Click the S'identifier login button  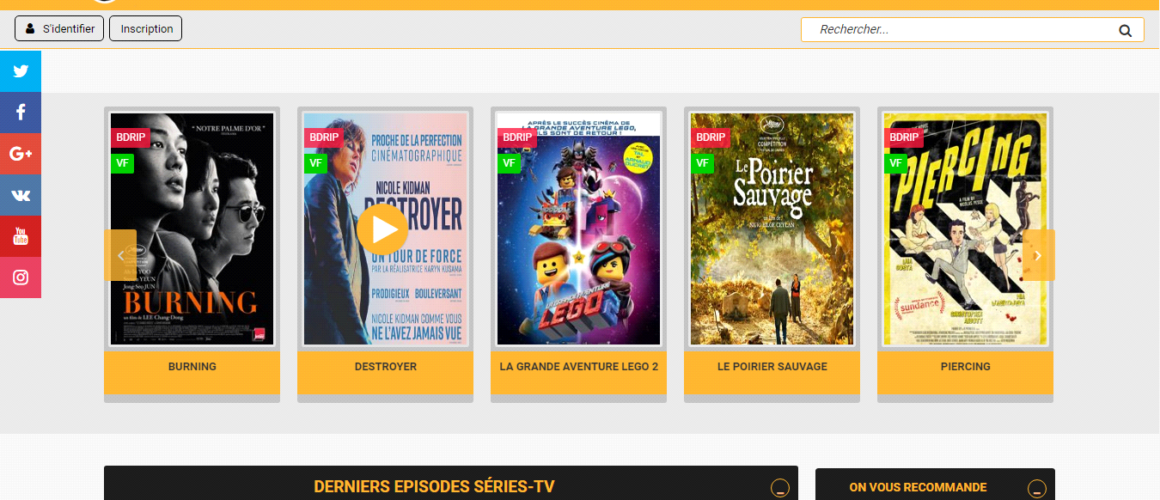(59, 29)
